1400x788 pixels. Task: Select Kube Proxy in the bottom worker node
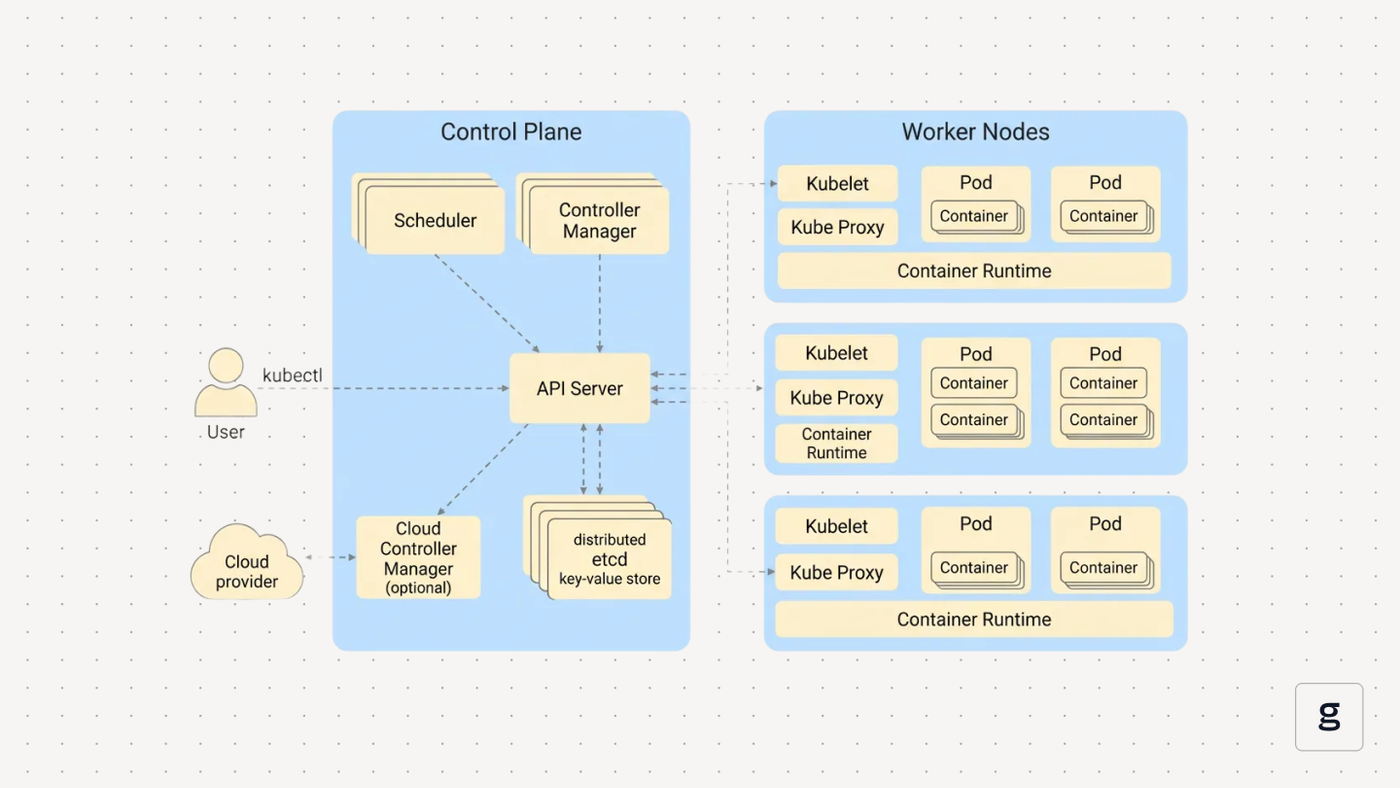(837, 572)
